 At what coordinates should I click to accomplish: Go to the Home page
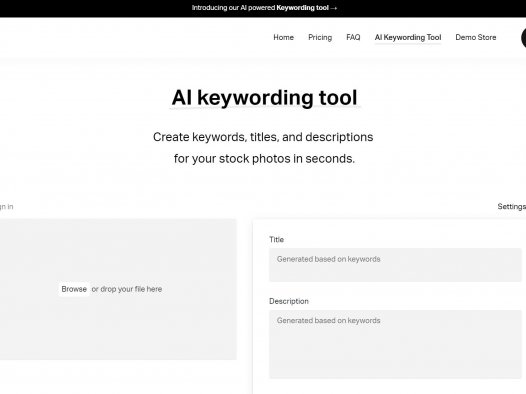tap(283, 37)
